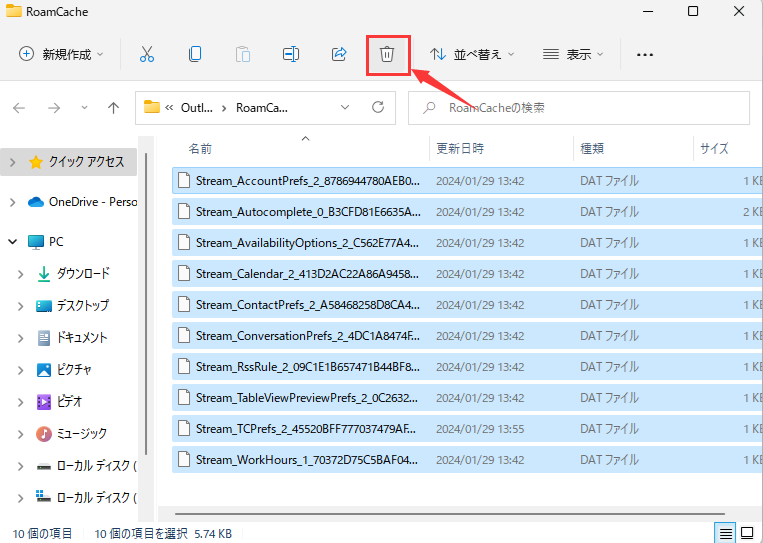Switch to details view in status bar
This screenshot has height=543, width=763.
pyautogui.click(x=727, y=532)
